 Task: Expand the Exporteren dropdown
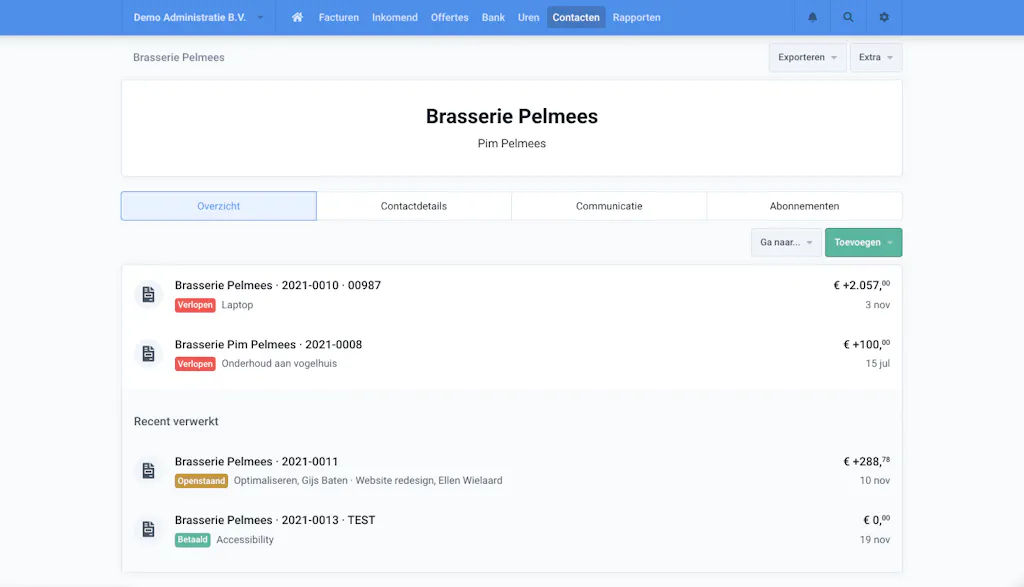coord(807,57)
